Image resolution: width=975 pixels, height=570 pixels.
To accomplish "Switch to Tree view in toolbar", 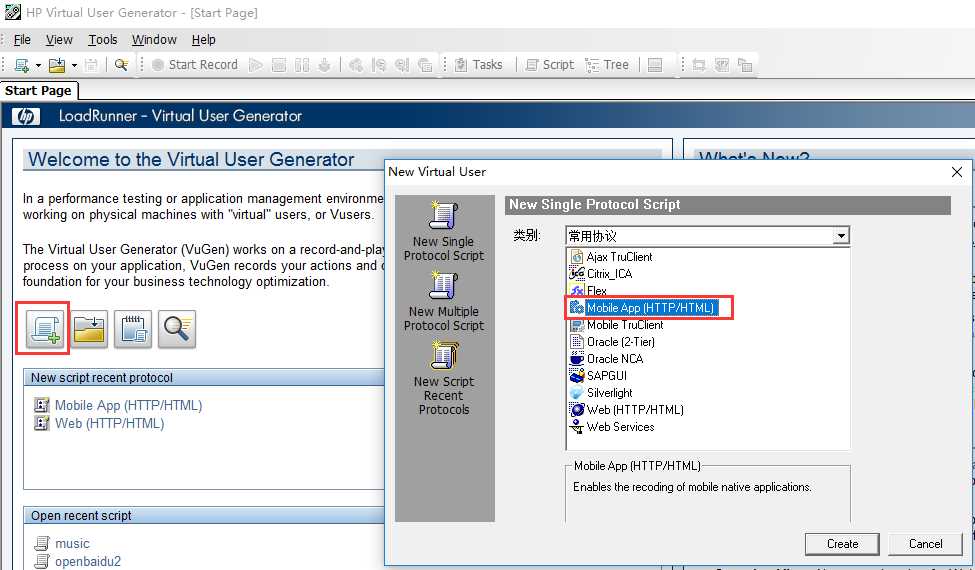I will pos(608,65).
